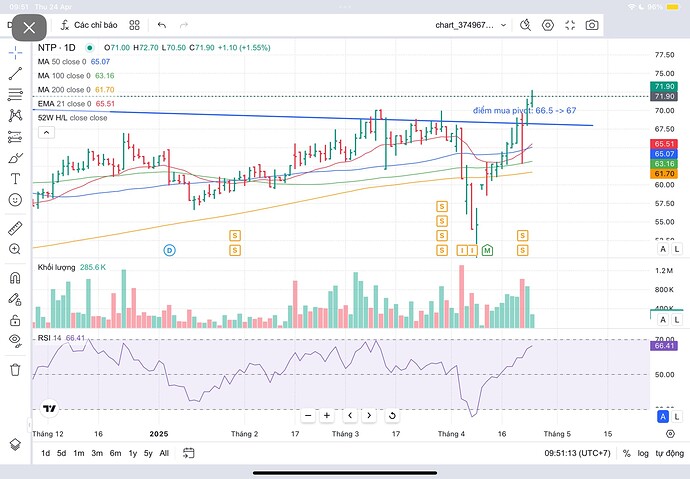Image resolution: width=690 pixels, height=479 pixels.
Task: Select the crosshair cursor tool
Action: point(15,52)
